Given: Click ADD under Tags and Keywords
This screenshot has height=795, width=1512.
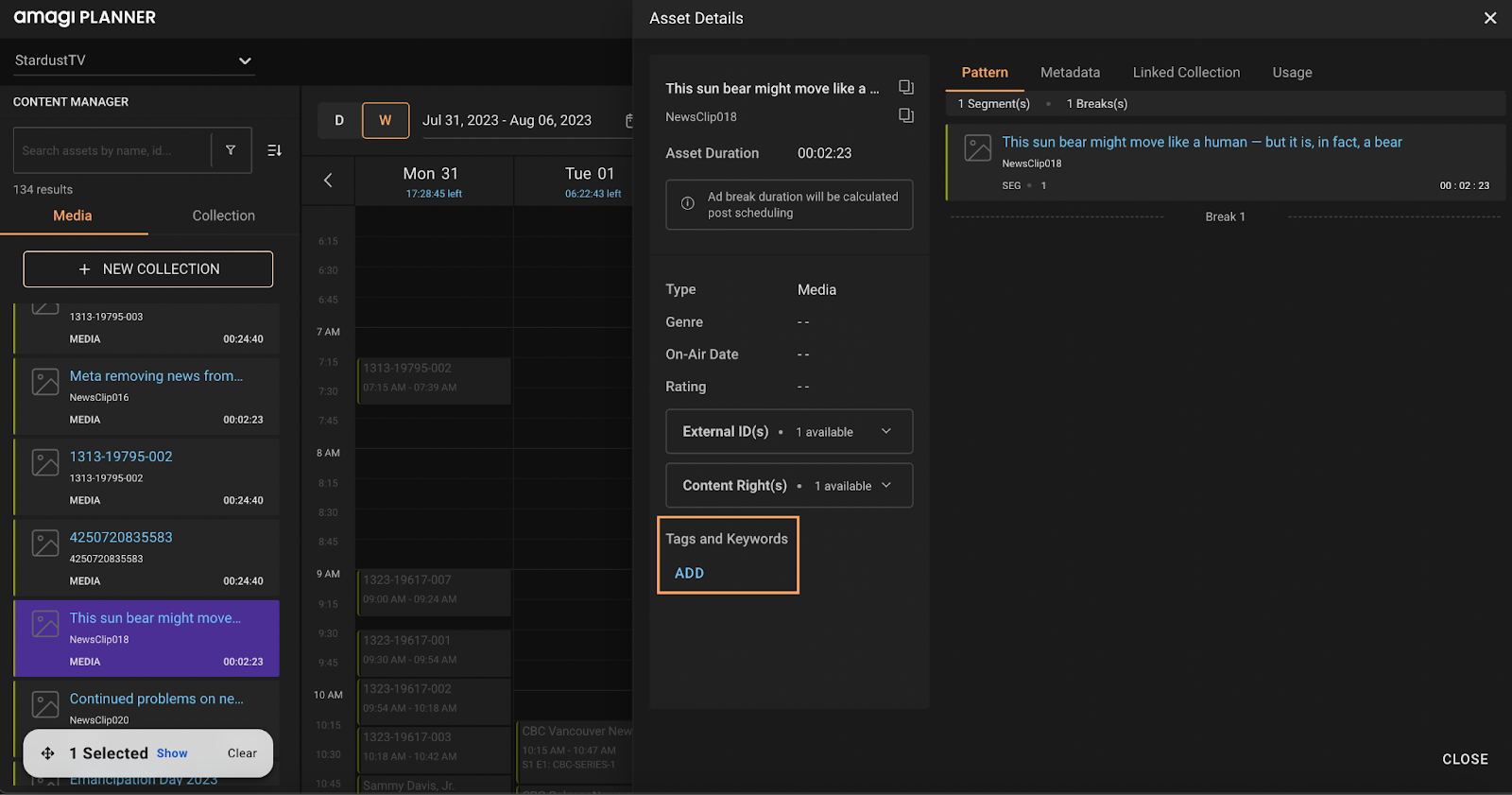Looking at the screenshot, I should (689, 573).
